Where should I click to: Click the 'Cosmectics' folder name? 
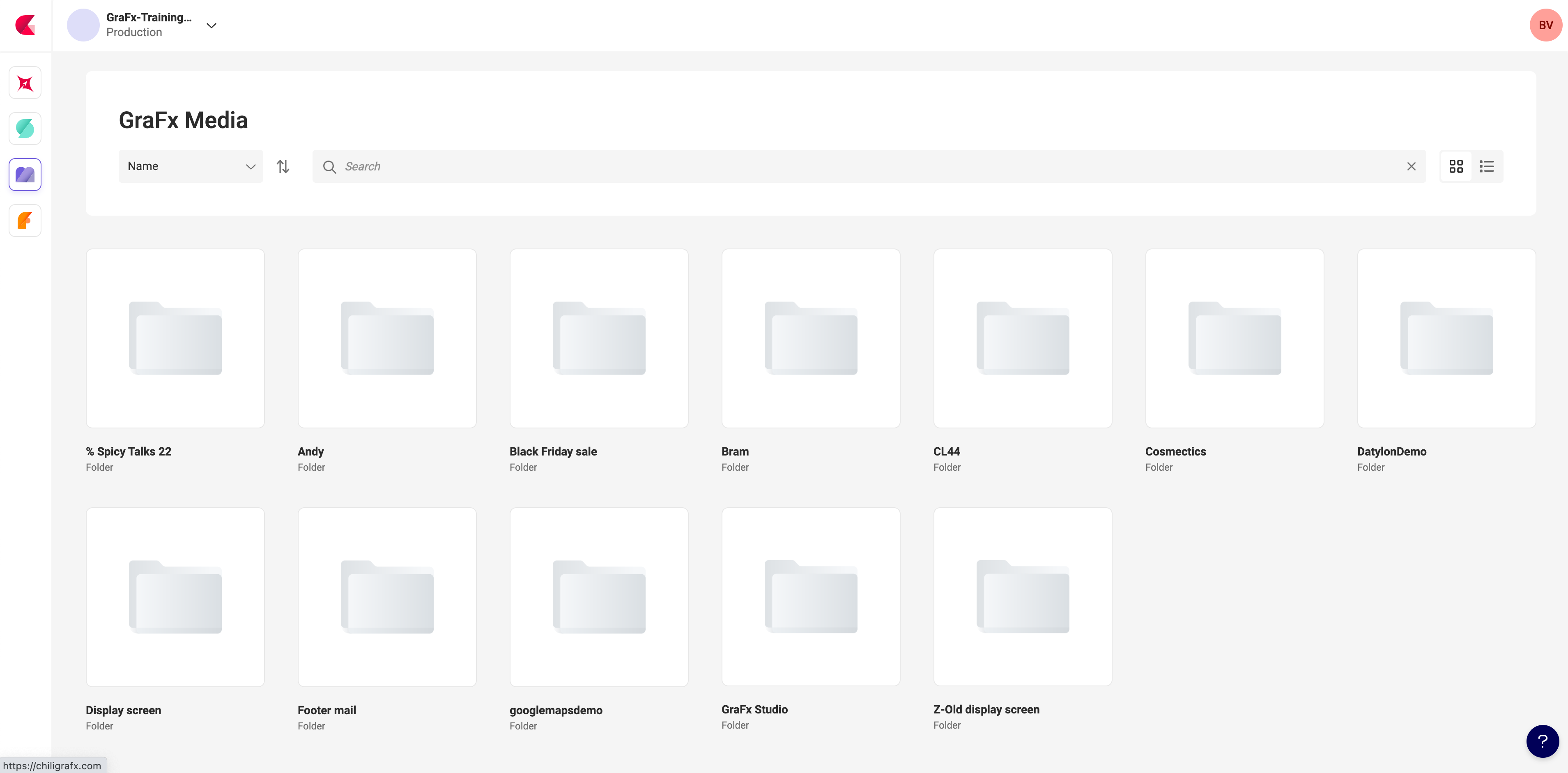tap(1175, 452)
